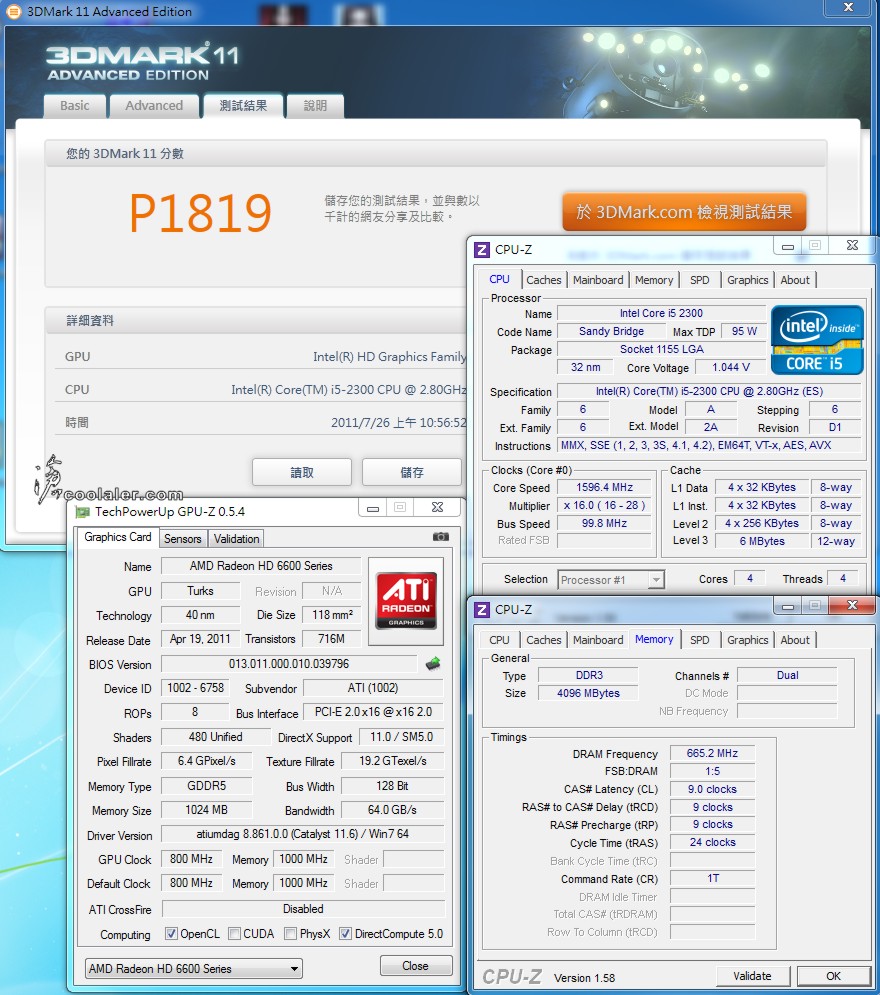
Task: Open the About tab in lower CPU-Z window
Action: point(795,640)
